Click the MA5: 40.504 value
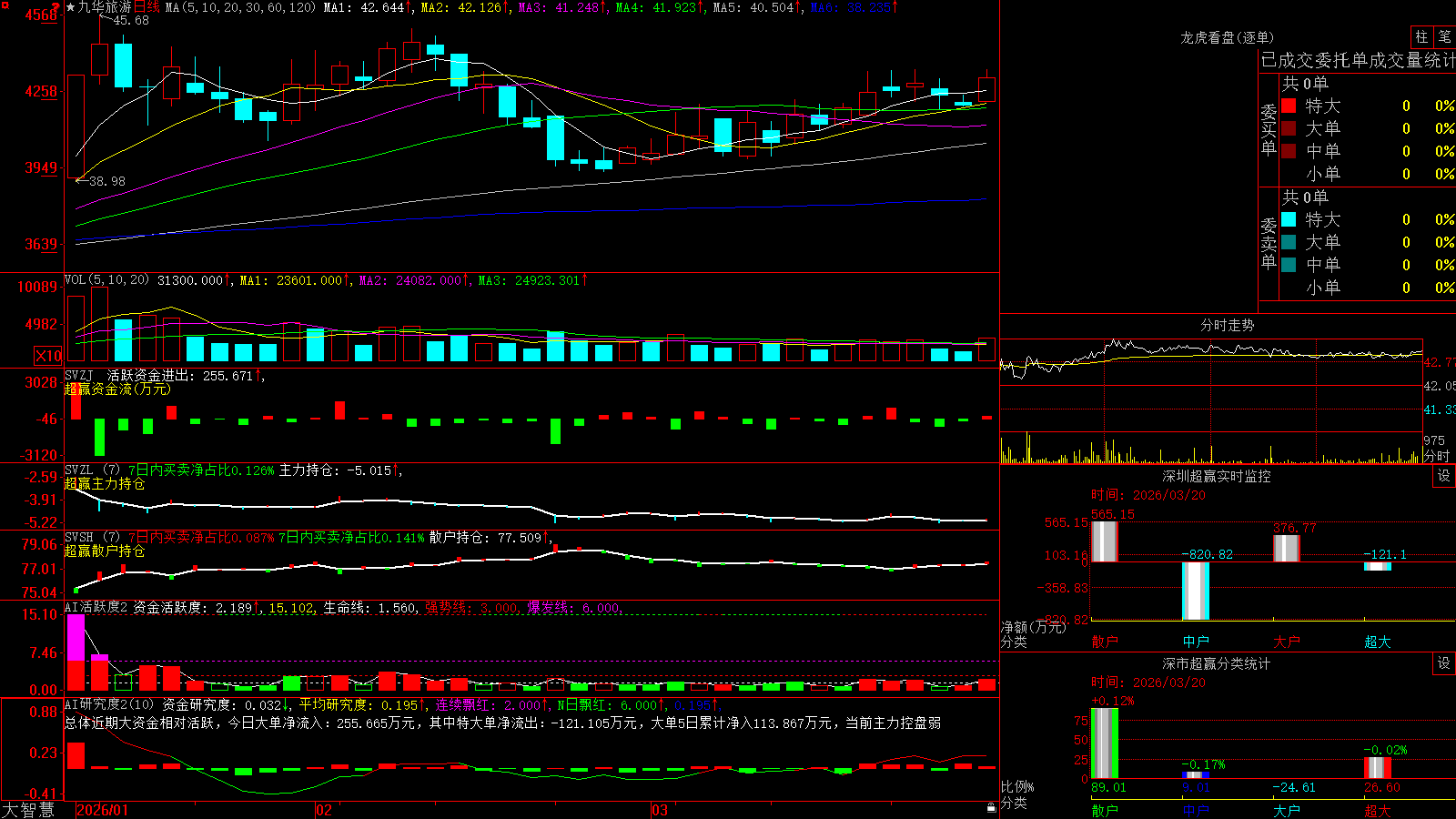1456x819 pixels. coord(755,7)
